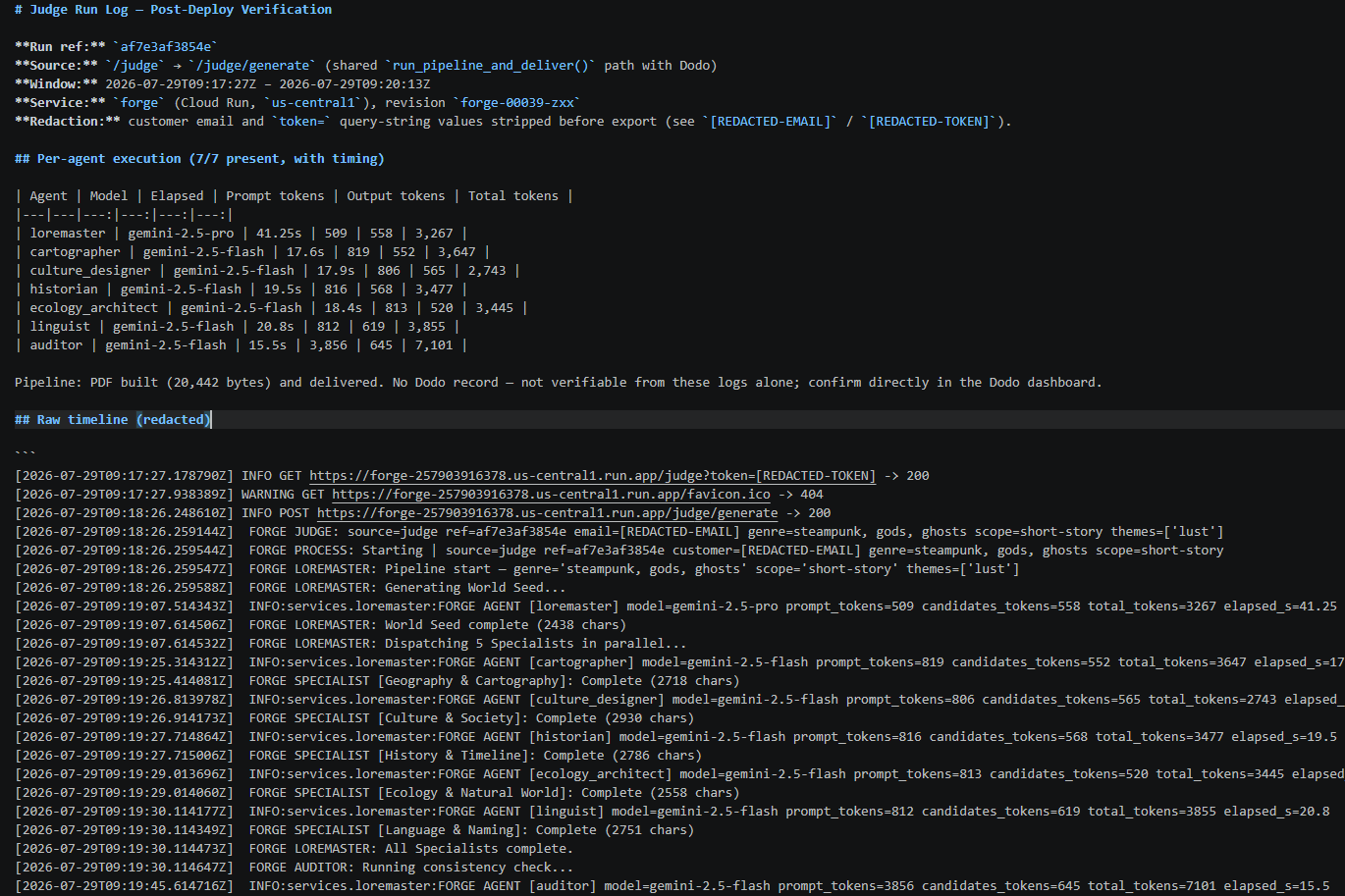The height and width of the screenshot is (896, 1345).
Task: Click 'ecology_architect' agent name in the table
Action: [93, 308]
